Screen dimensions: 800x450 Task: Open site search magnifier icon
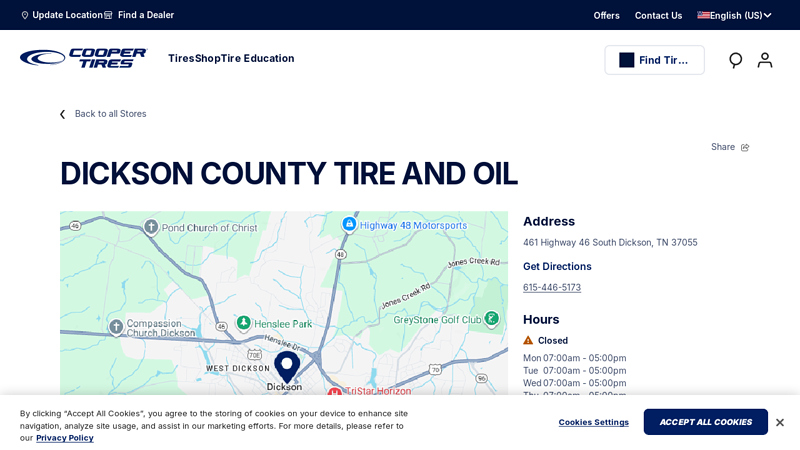735,60
